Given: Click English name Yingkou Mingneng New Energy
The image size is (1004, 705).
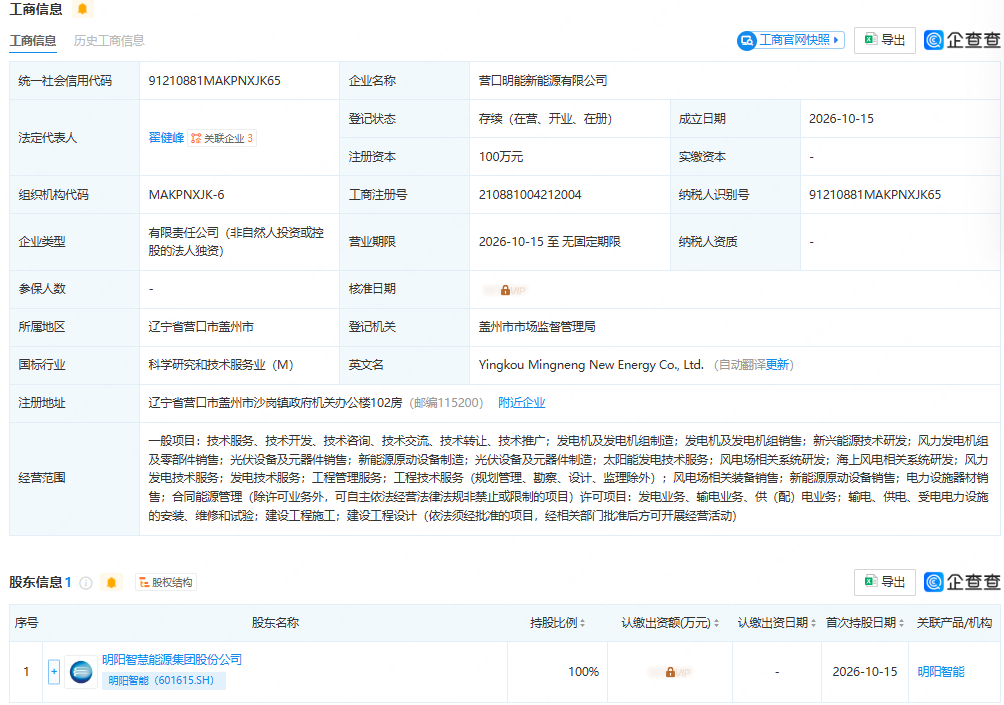Looking at the screenshot, I should 591,365.
